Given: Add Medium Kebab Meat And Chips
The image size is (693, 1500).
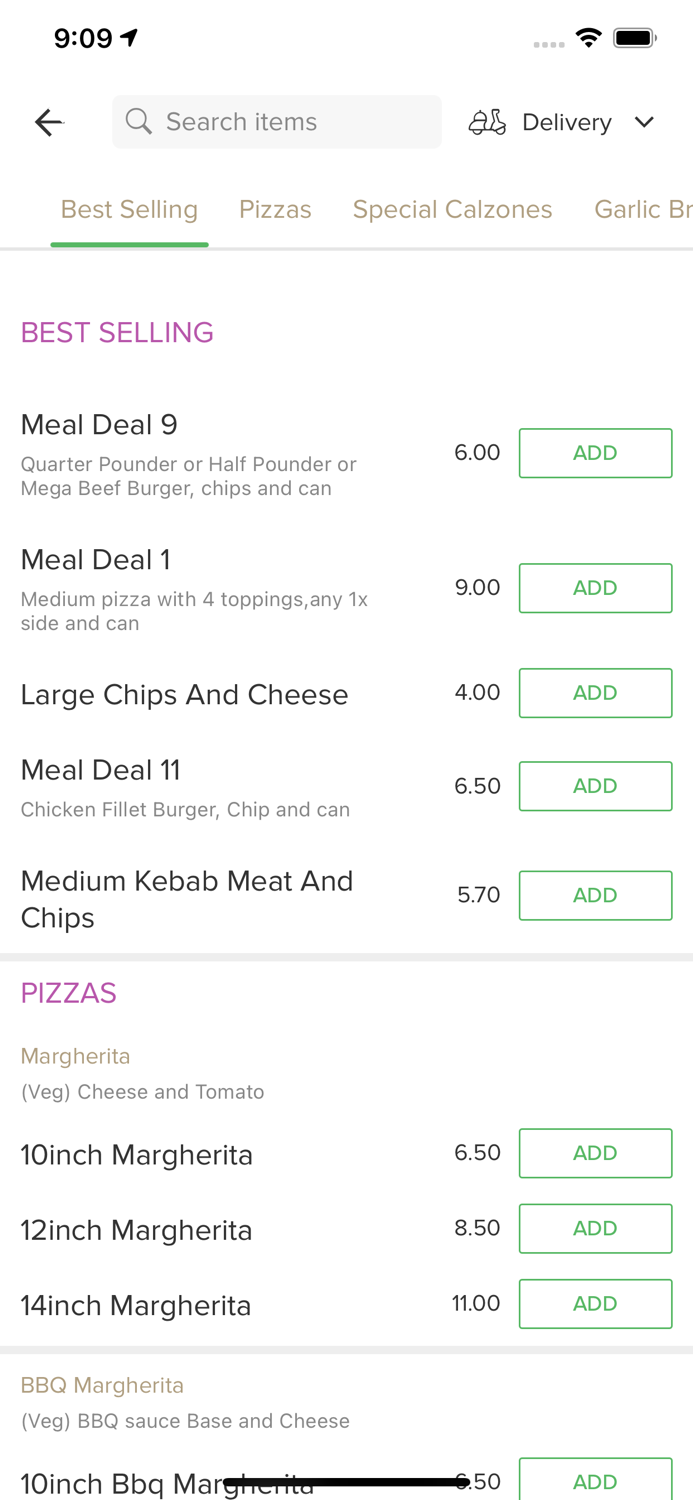Looking at the screenshot, I should point(595,895).
